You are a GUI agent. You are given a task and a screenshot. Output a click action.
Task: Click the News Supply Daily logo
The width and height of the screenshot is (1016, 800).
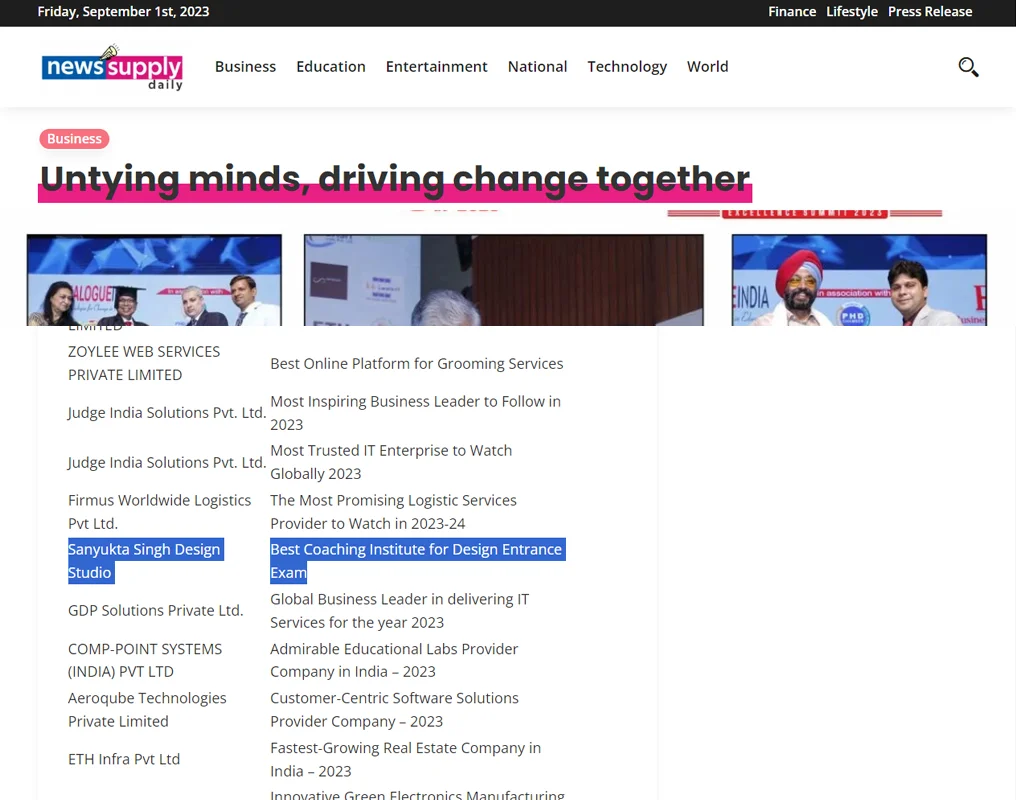pos(112,68)
